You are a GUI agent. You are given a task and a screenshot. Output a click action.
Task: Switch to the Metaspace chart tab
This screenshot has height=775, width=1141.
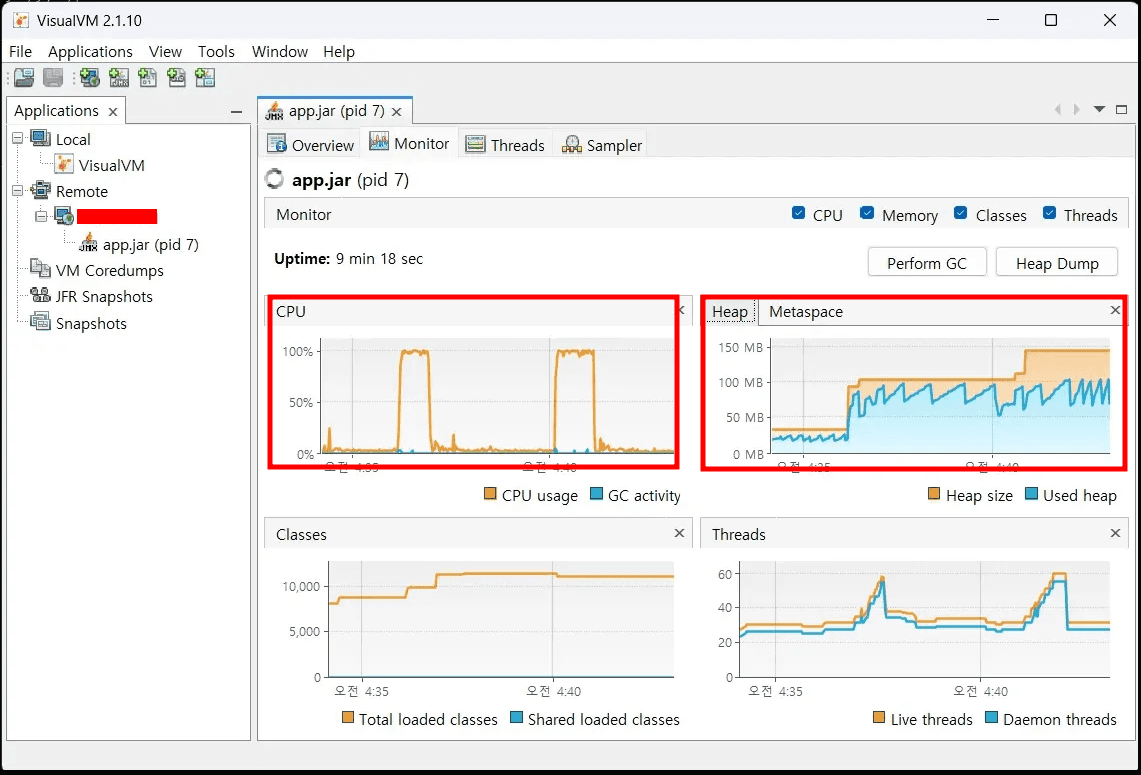coord(805,312)
